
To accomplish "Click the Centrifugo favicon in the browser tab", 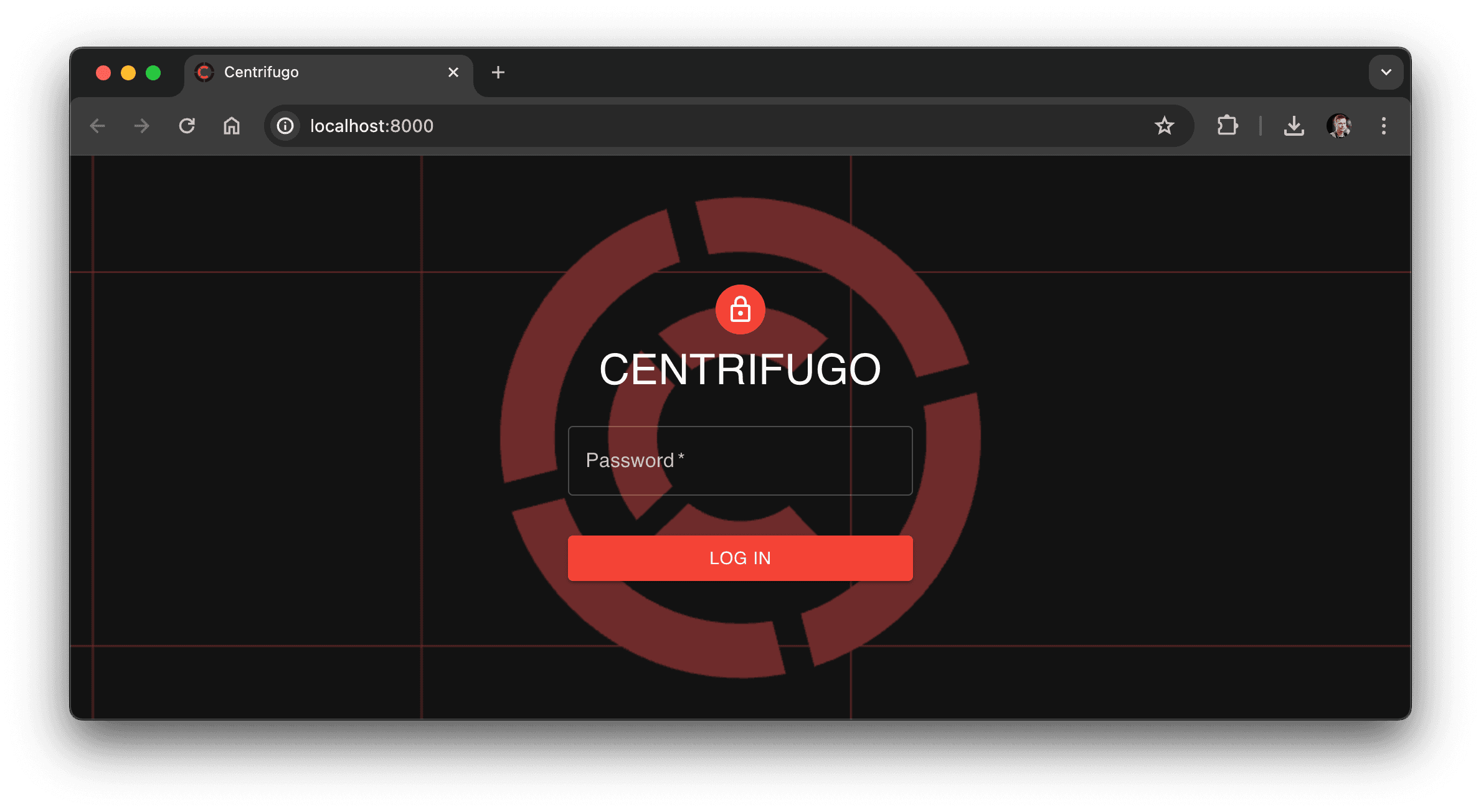I will tap(204, 72).
